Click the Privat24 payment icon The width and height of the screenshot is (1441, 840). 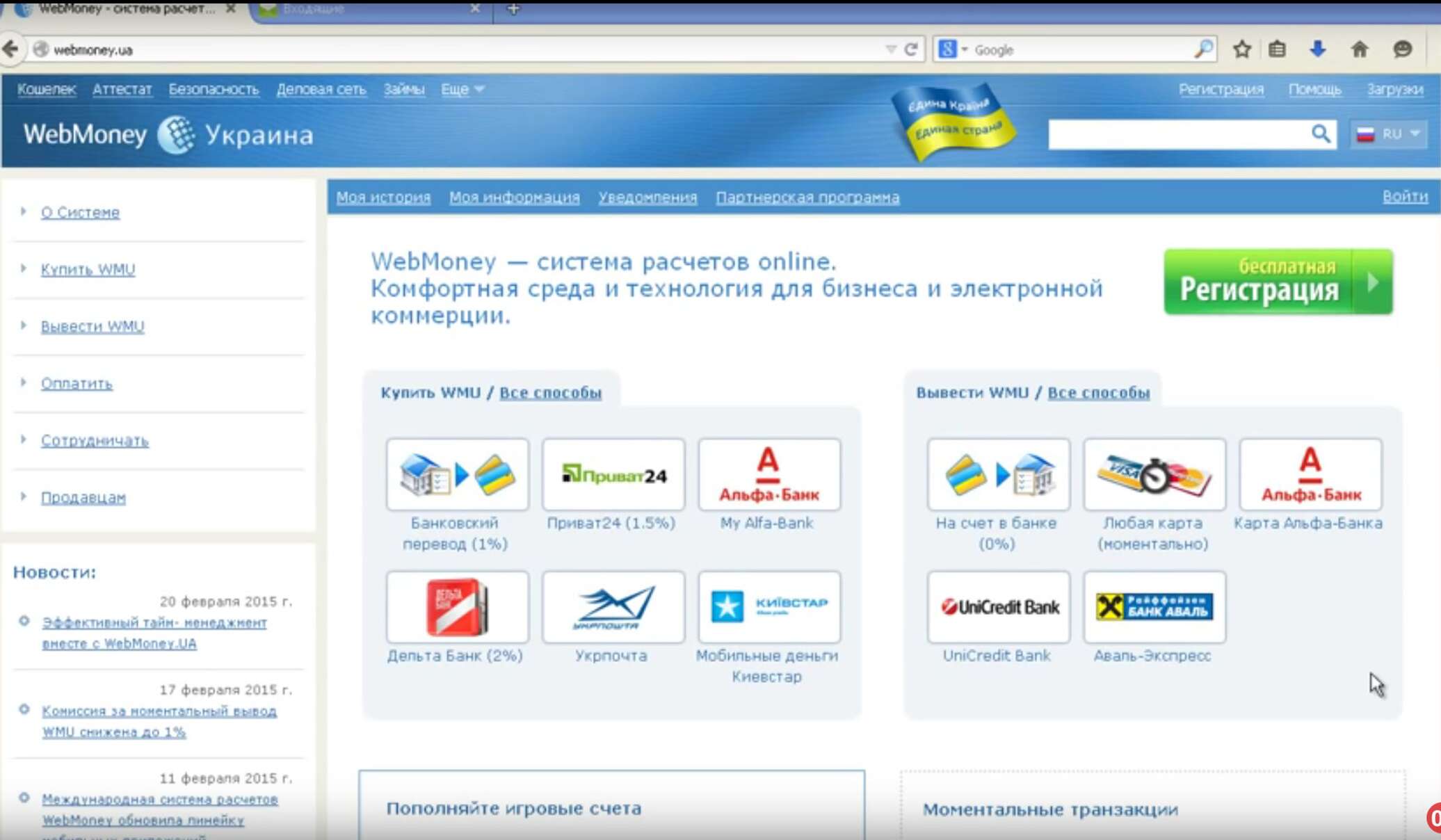[613, 475]
